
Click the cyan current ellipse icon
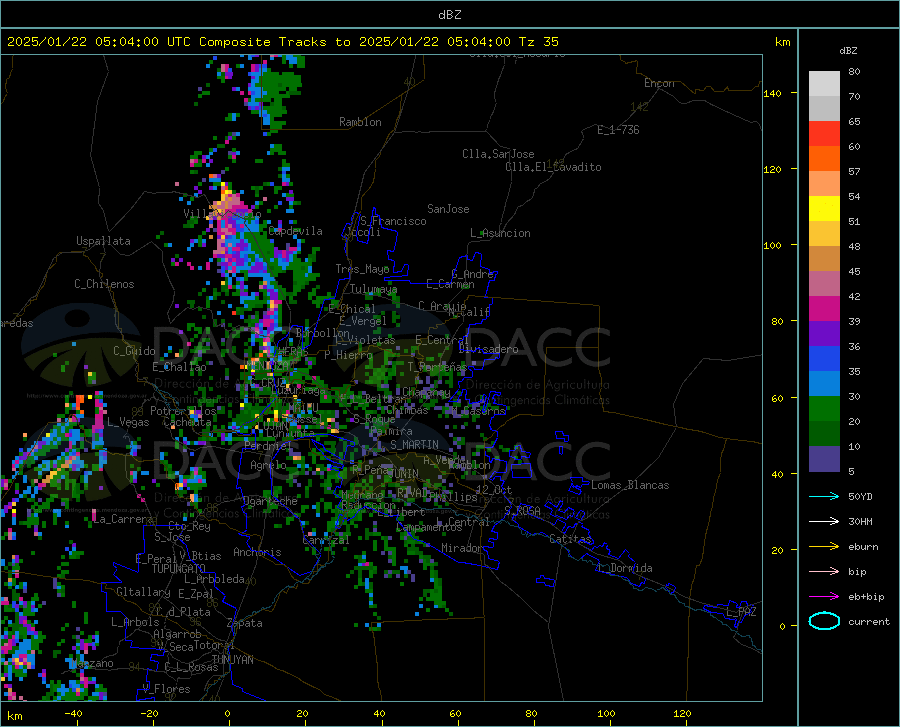[824, 621]
